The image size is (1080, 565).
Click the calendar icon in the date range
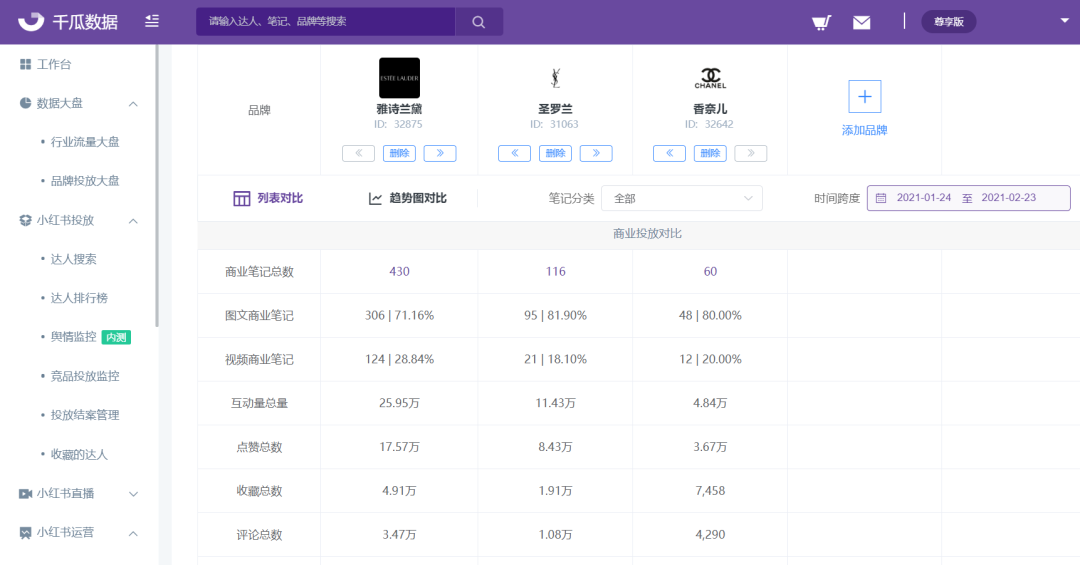point(880,198)
